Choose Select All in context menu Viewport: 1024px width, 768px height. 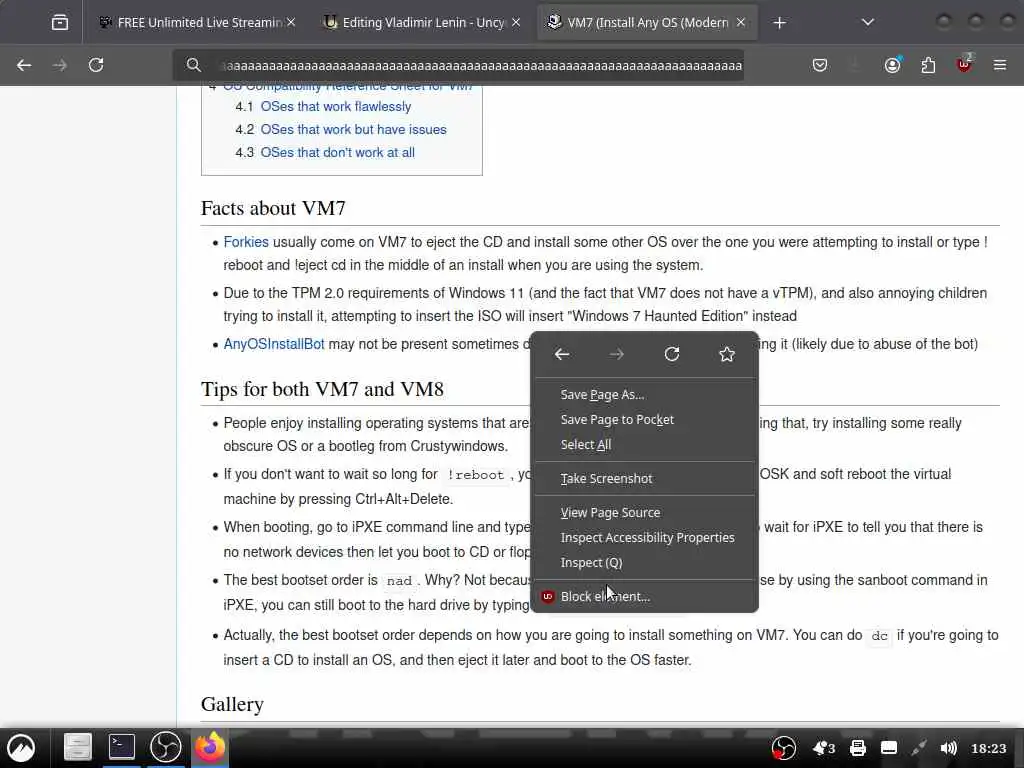click(645, 445)
